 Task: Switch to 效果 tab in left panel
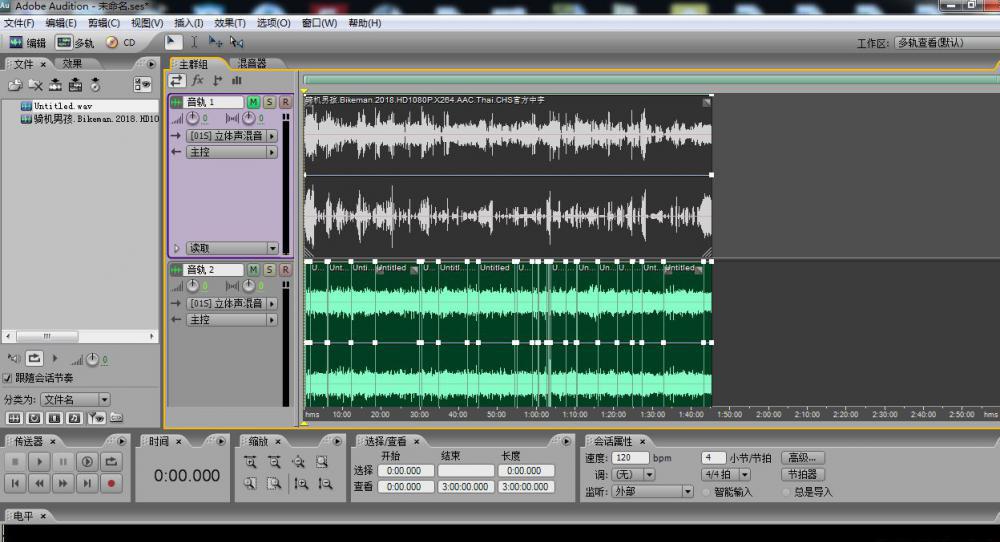[x=72, y=64]
